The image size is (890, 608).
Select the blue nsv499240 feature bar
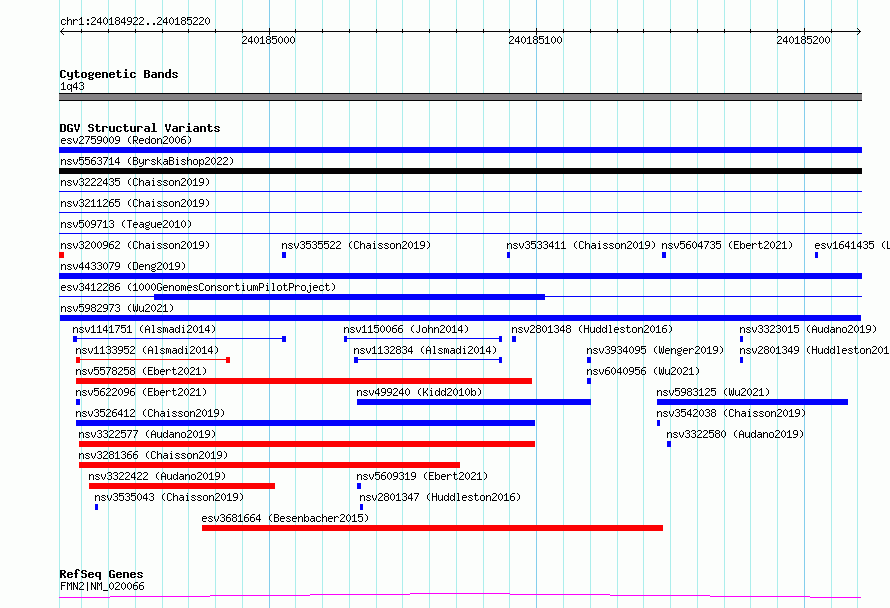click(x=474, y=402)
